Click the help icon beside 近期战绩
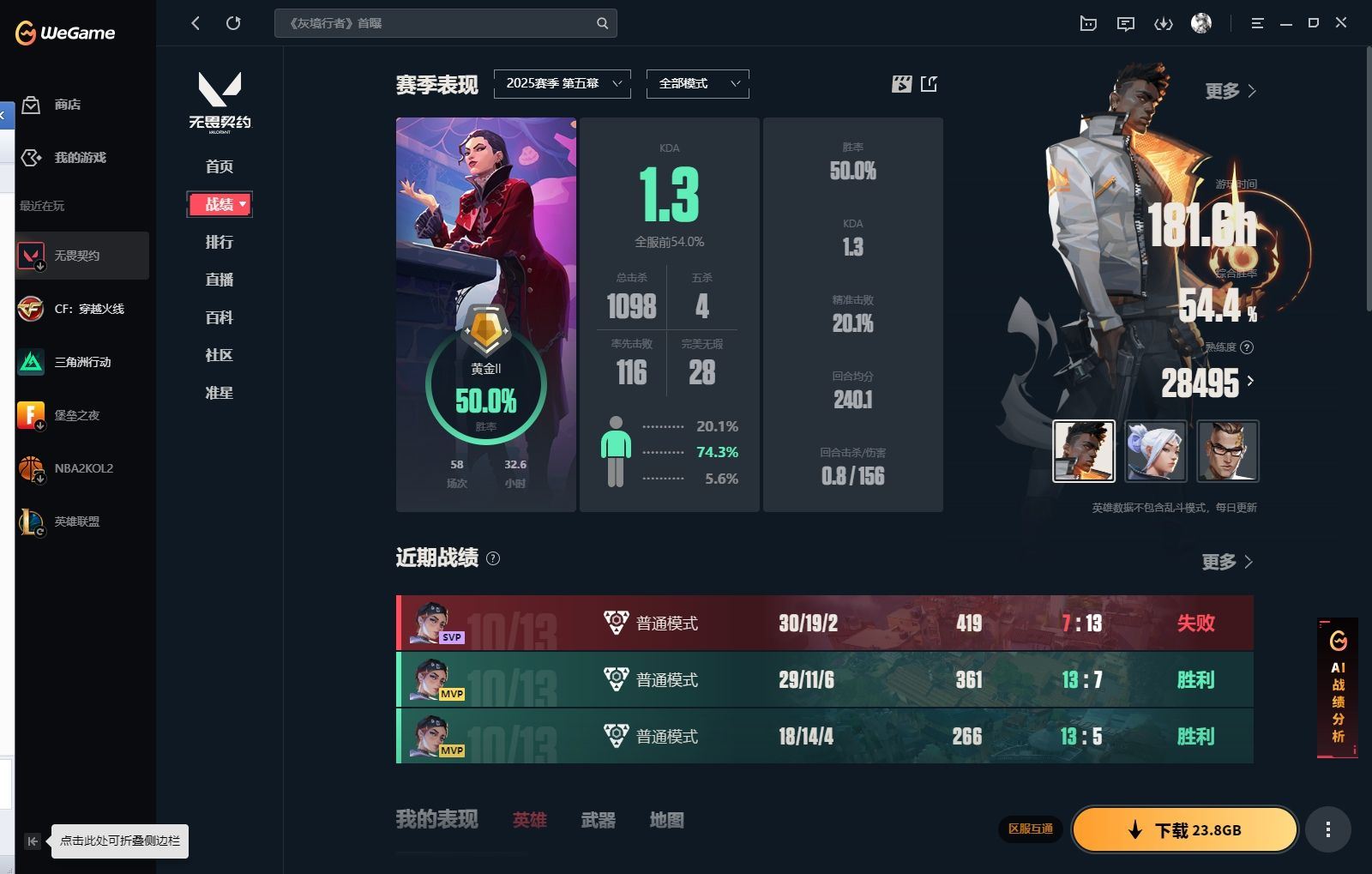Screen dimensions: 1372x874 click(x=493, y=558)
